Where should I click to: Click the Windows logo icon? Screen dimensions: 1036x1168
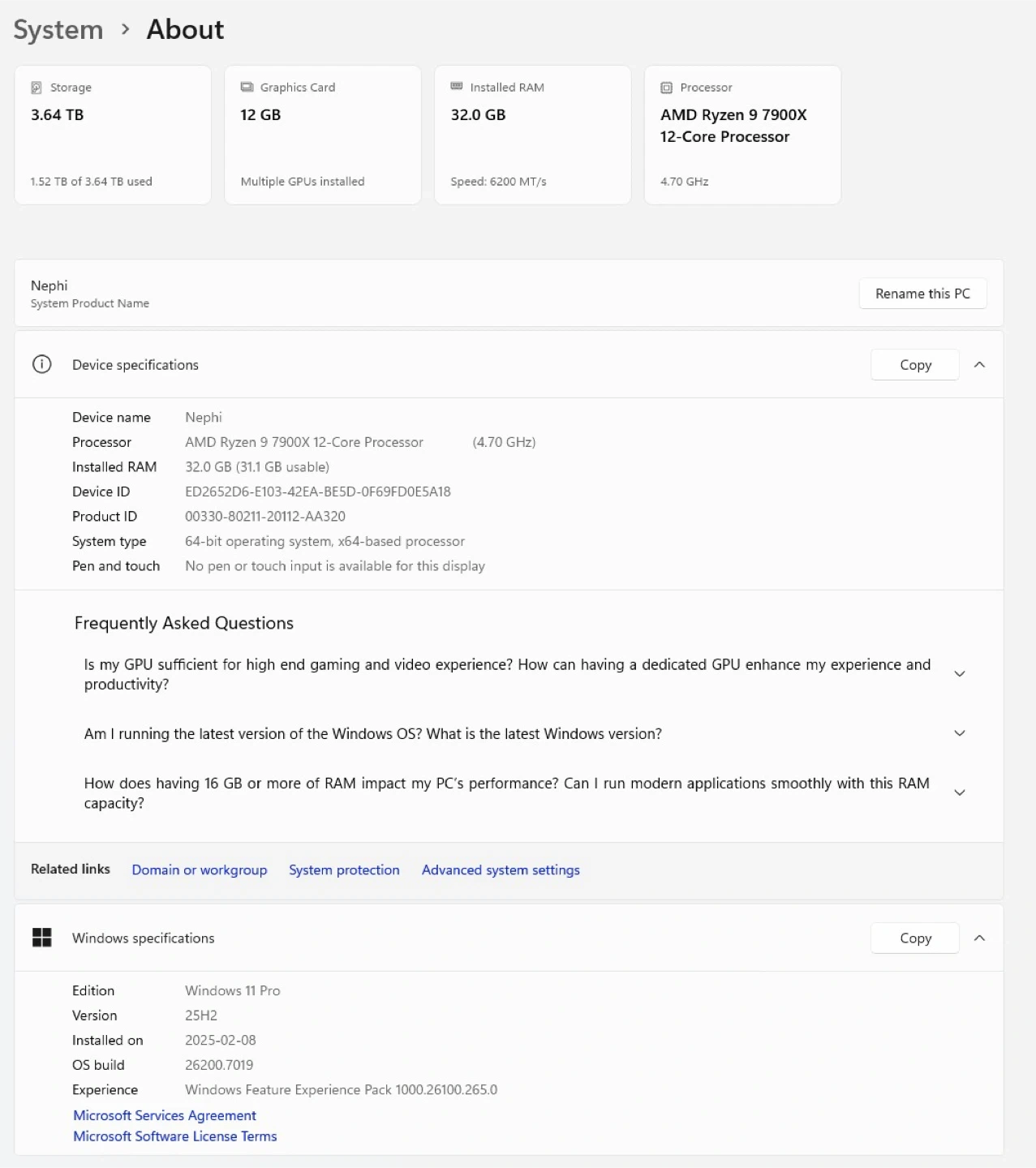coord(41,938)
